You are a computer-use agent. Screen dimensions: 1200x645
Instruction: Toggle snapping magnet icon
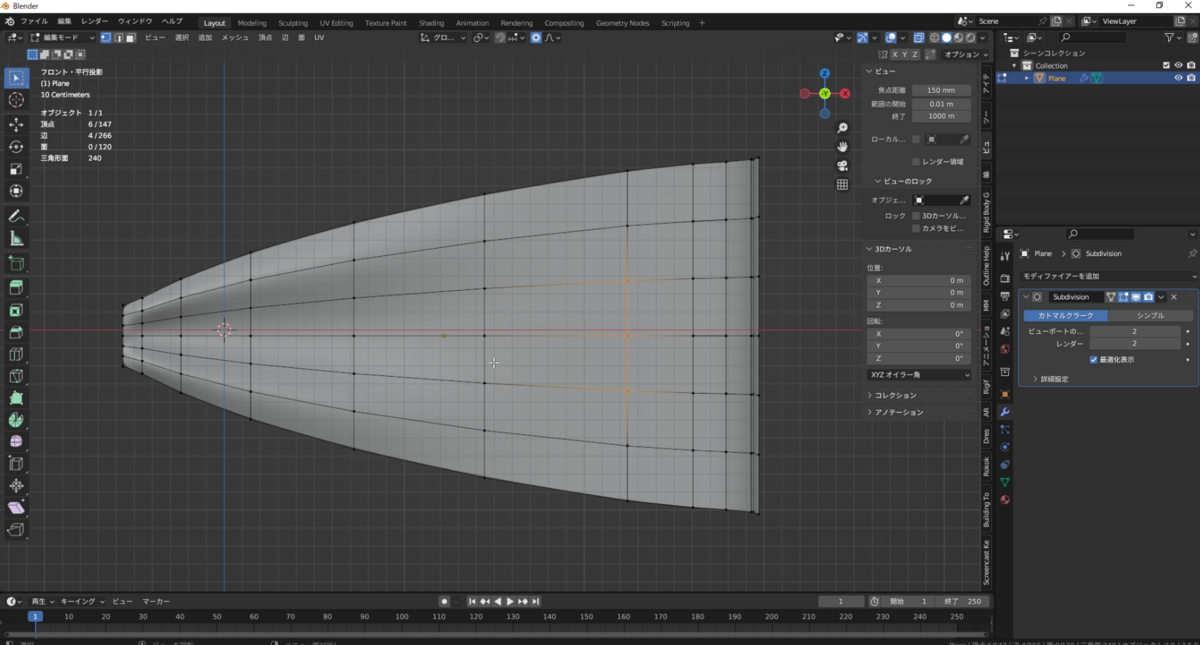point(498,38)
